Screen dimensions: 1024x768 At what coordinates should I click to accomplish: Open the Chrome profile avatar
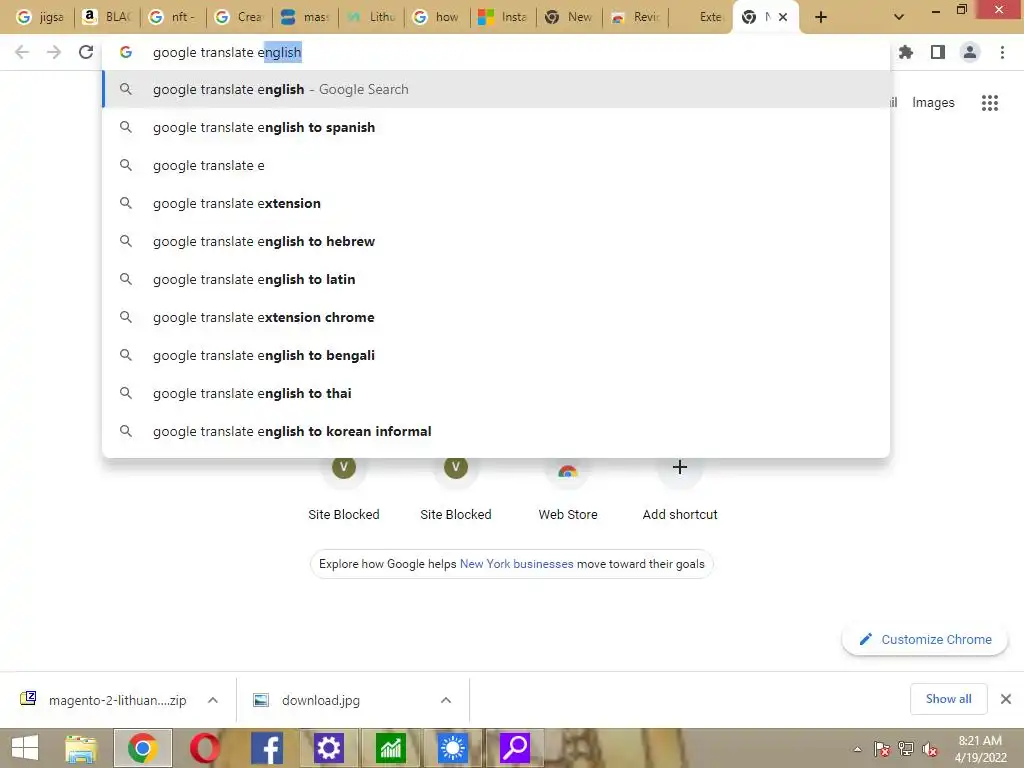point(970,52)
